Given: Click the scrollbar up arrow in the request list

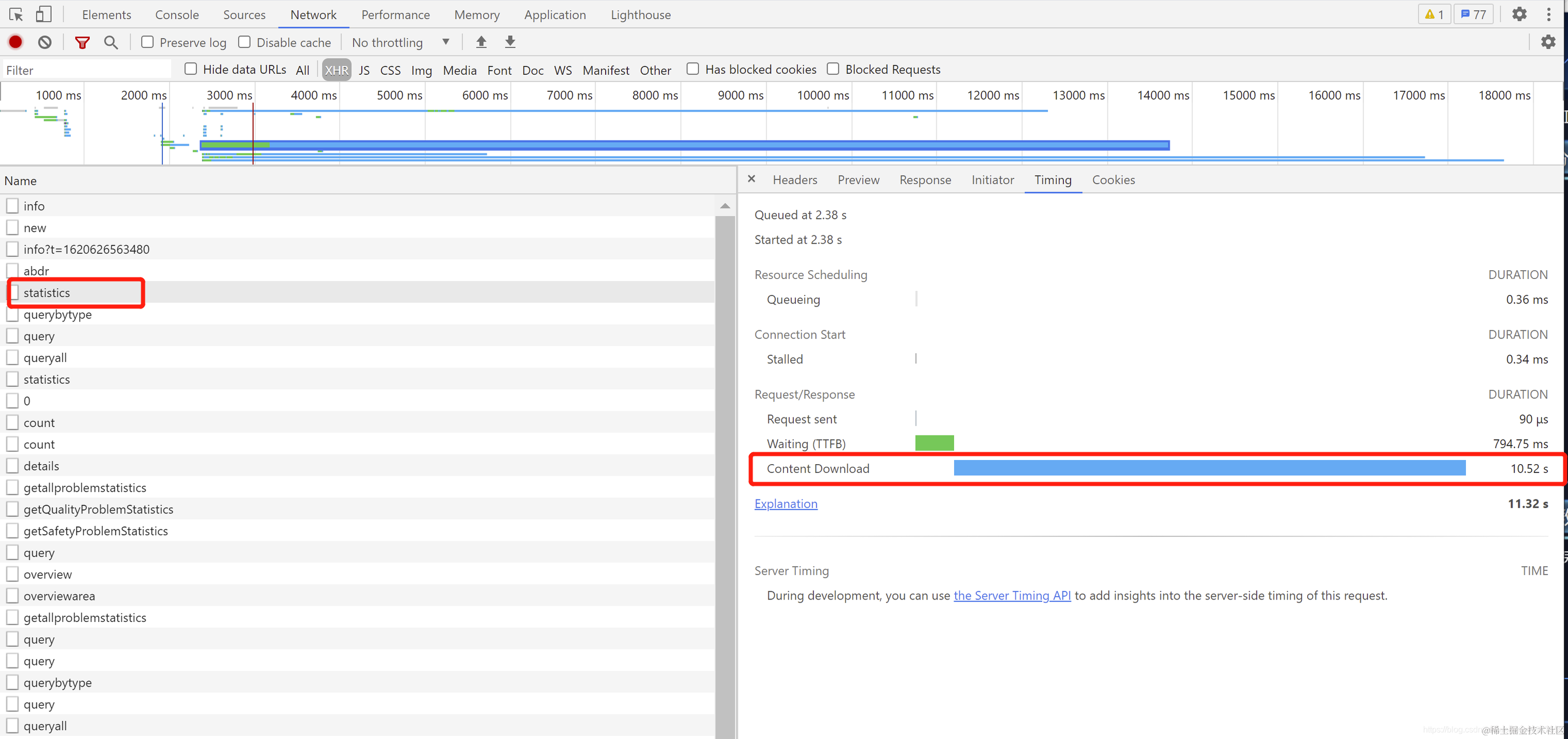Looking at the screenshot, I should pyautogui.click(x=724, y=206).
